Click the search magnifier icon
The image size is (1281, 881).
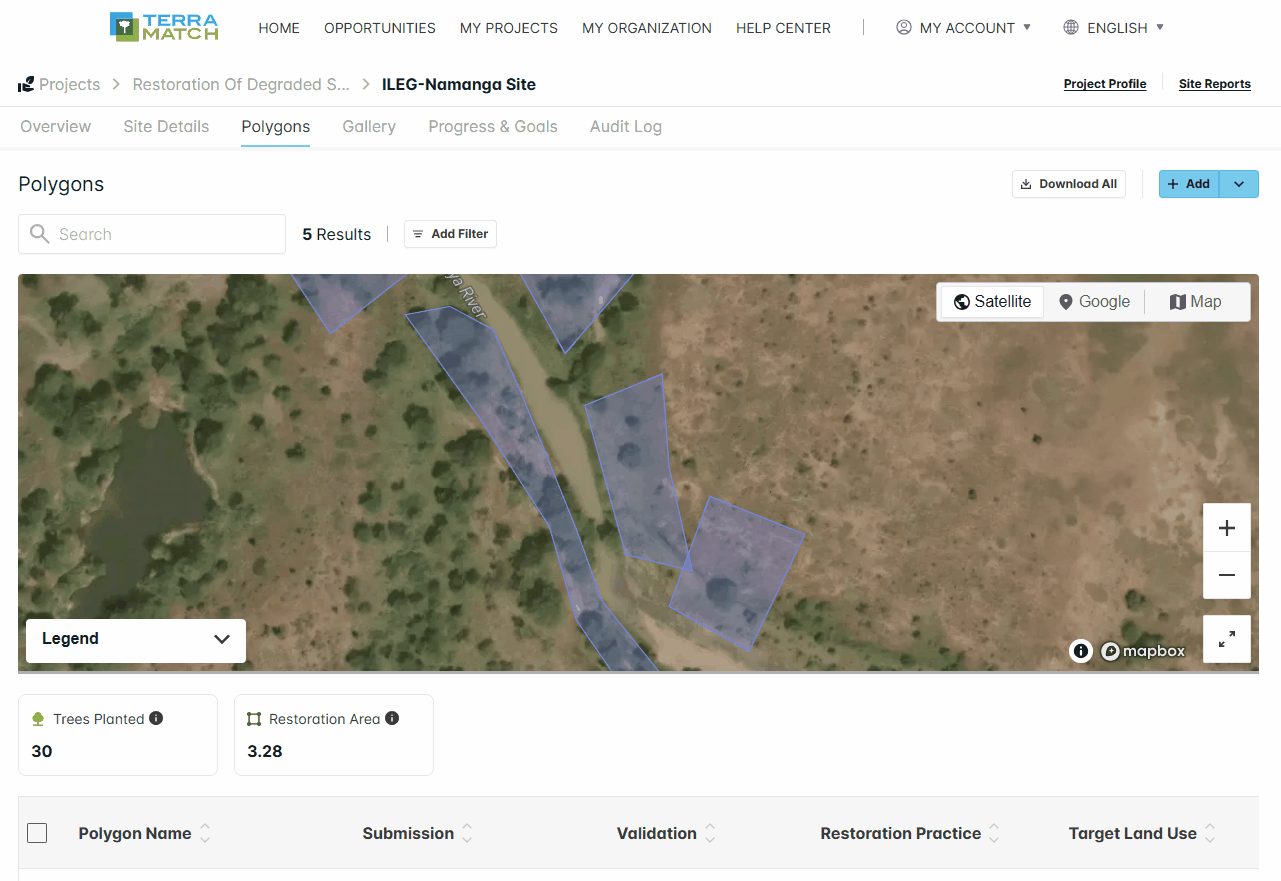click(40, 234)
